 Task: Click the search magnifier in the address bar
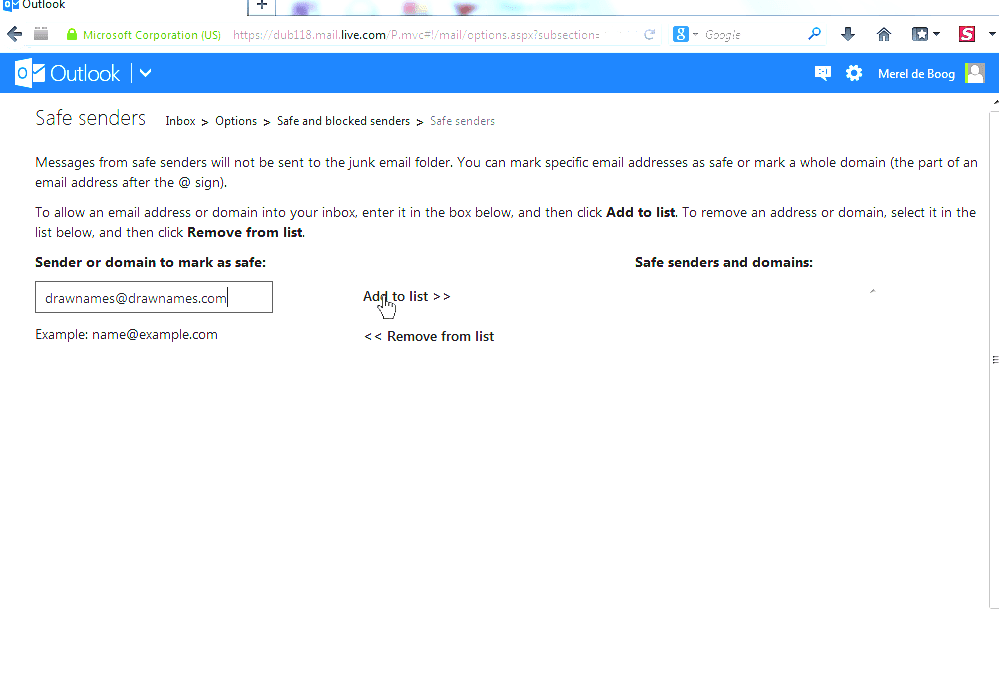pos(813,33)
